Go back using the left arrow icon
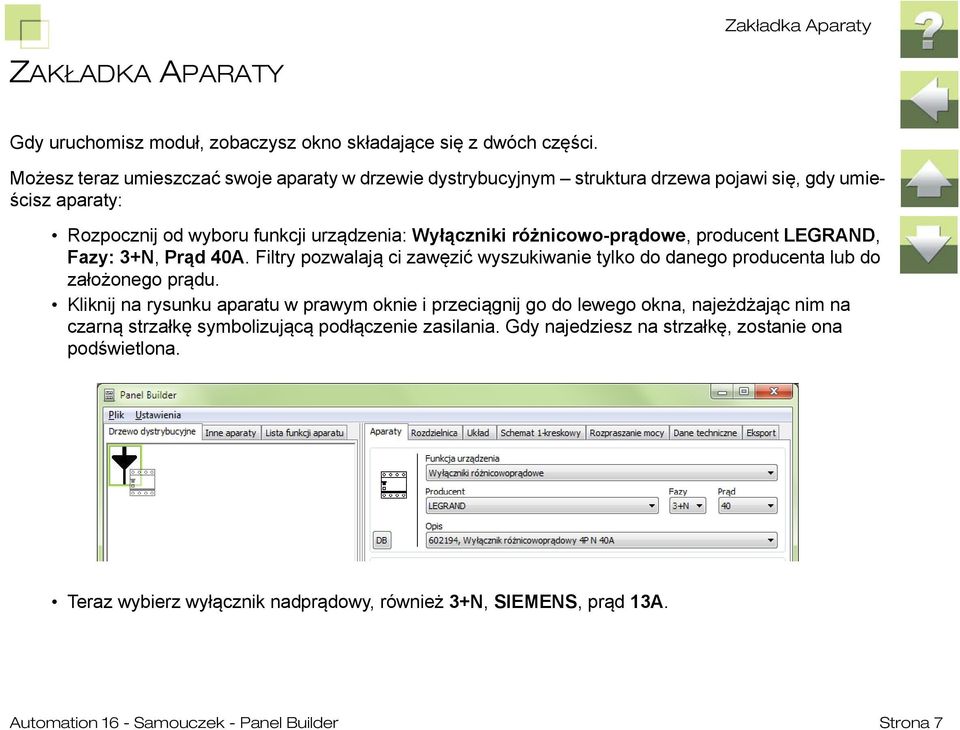 coord(929,100)
